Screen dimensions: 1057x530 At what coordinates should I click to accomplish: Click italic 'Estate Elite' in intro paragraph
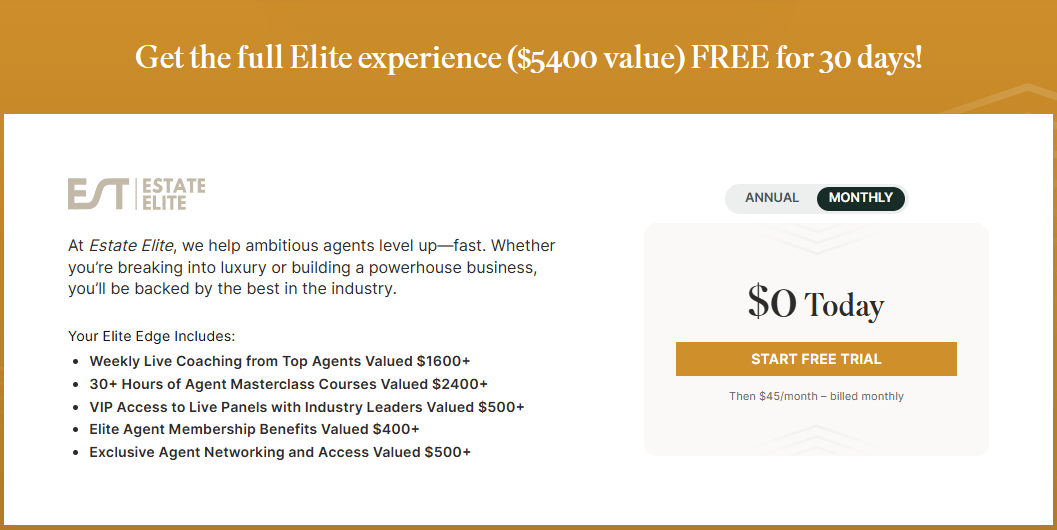pyautogui.click(x=131, y=245)
